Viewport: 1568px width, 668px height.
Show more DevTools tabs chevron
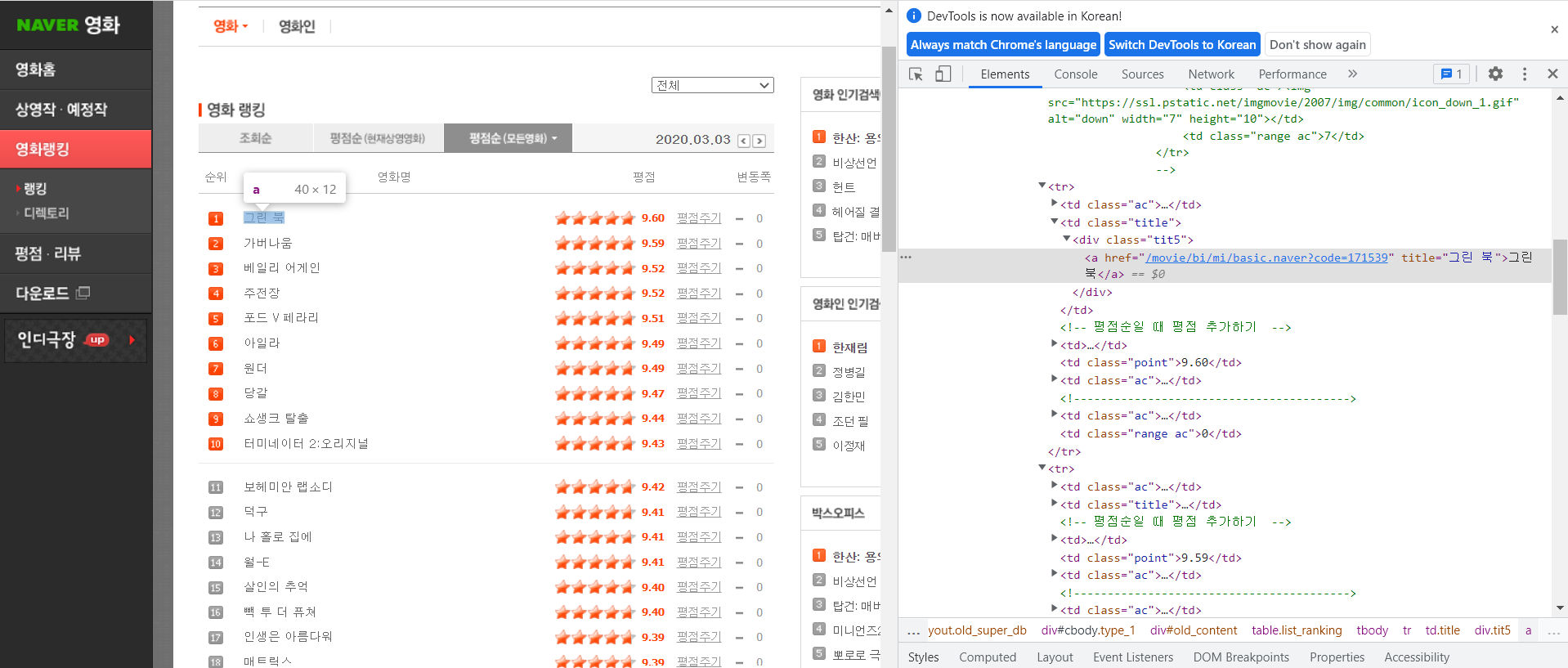point(1352,74)
